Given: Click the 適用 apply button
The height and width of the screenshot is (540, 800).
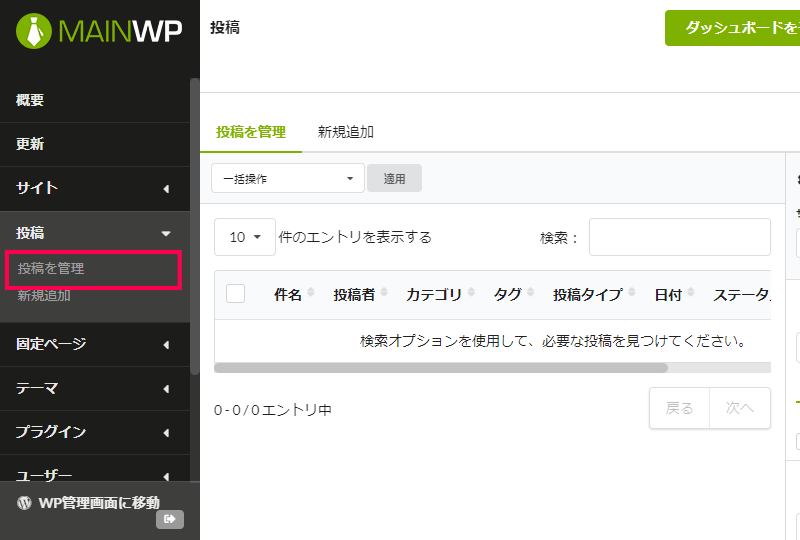Looking at the screenshot, I should tap(394, 178).
